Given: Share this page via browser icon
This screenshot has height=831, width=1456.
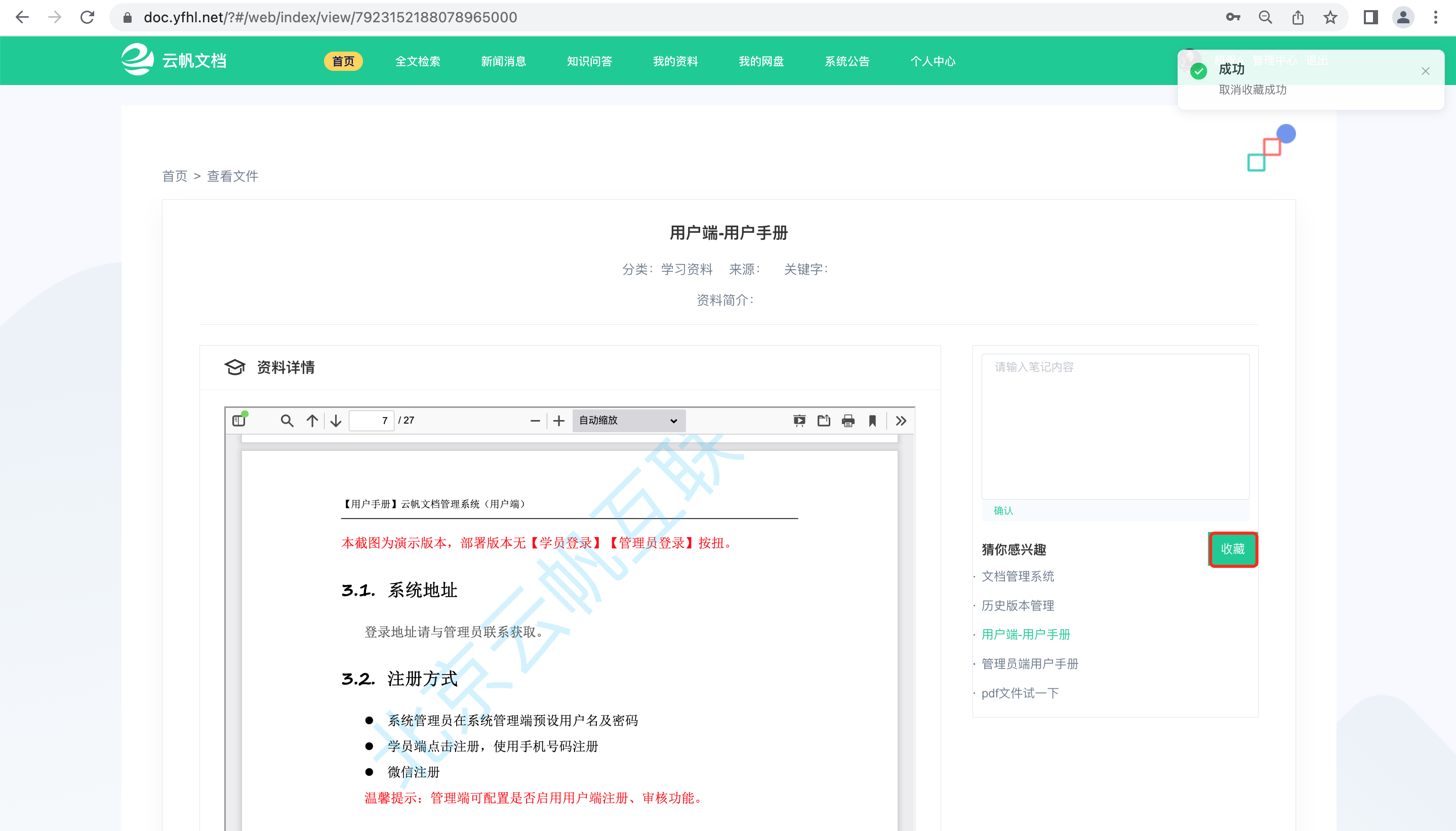Looking at the screenshot, I should click(1298, 17).
